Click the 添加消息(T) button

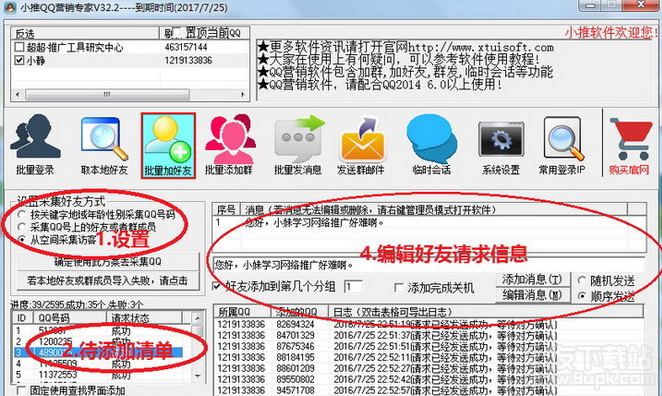tap(533, 280)
